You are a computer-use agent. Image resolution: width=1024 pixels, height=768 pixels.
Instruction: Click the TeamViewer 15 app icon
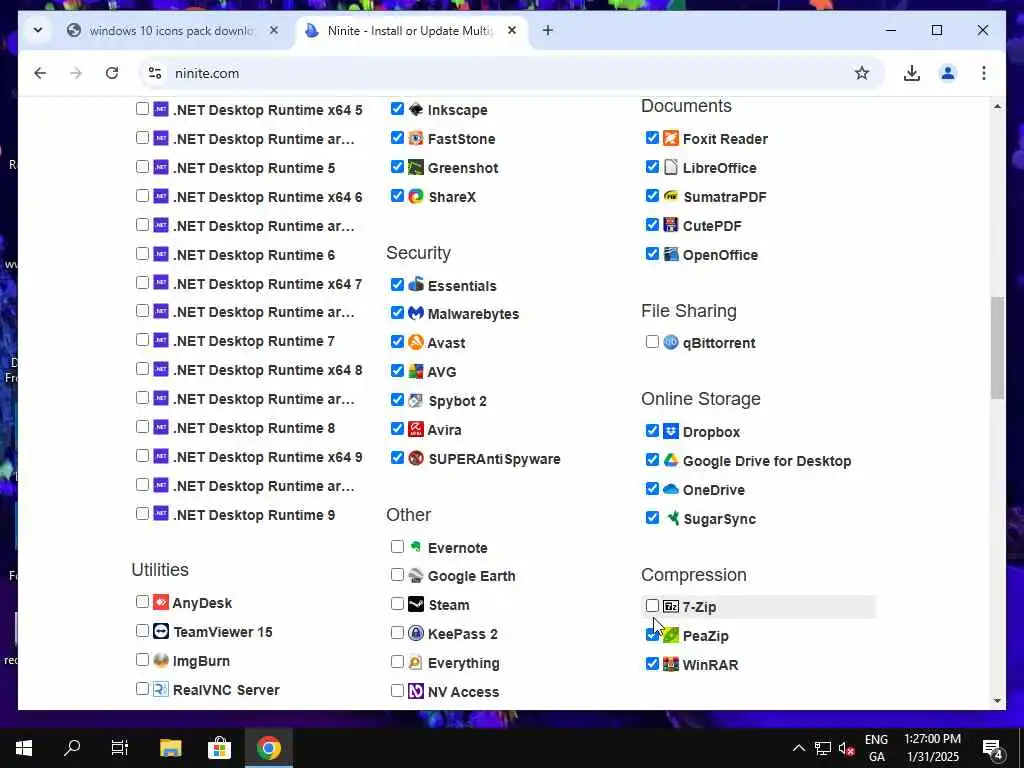pos(161,631)
